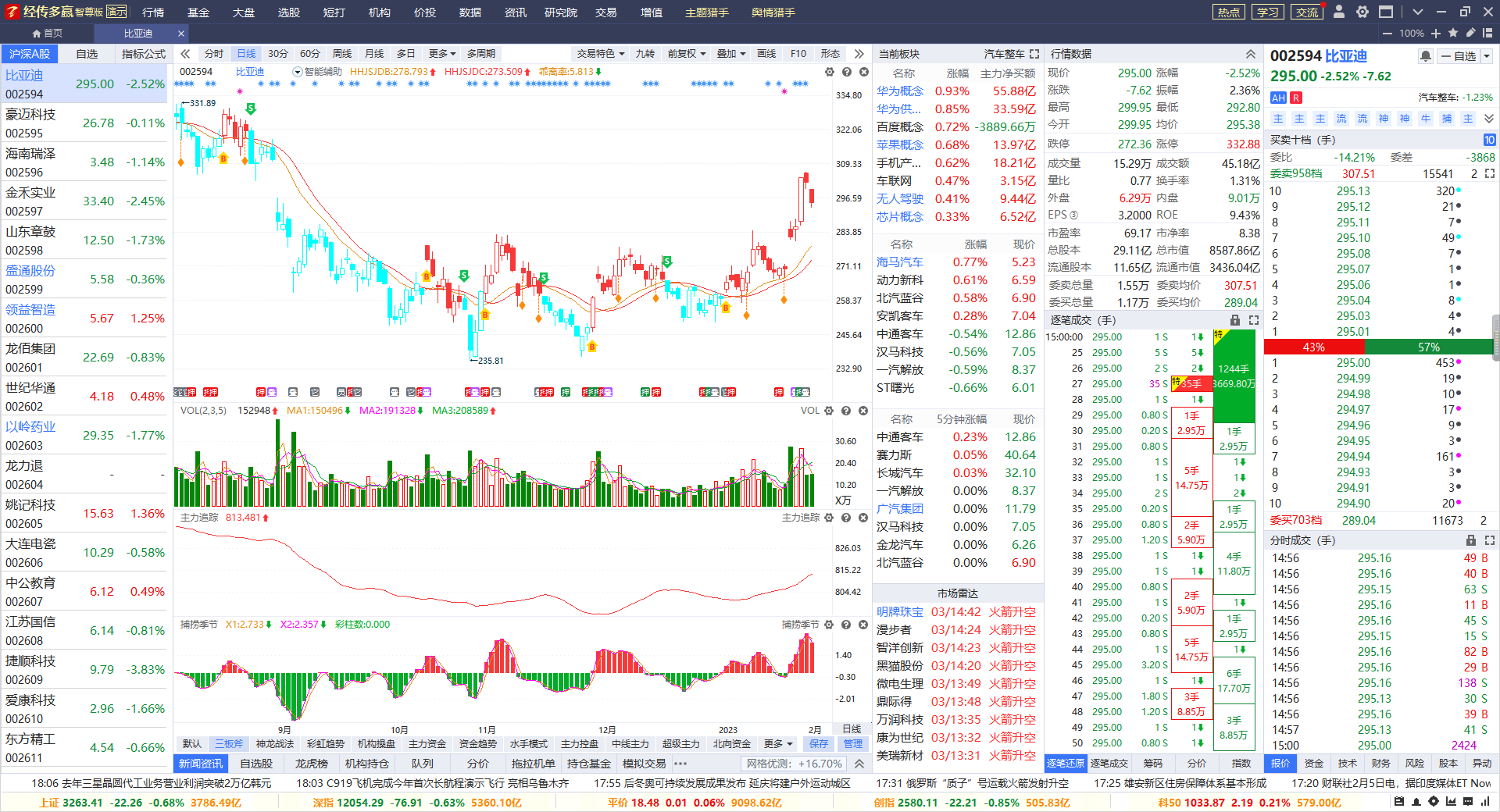Click the 交流 button
The height and width of the screenshot is (812, 1500).
click(1307, 12)
